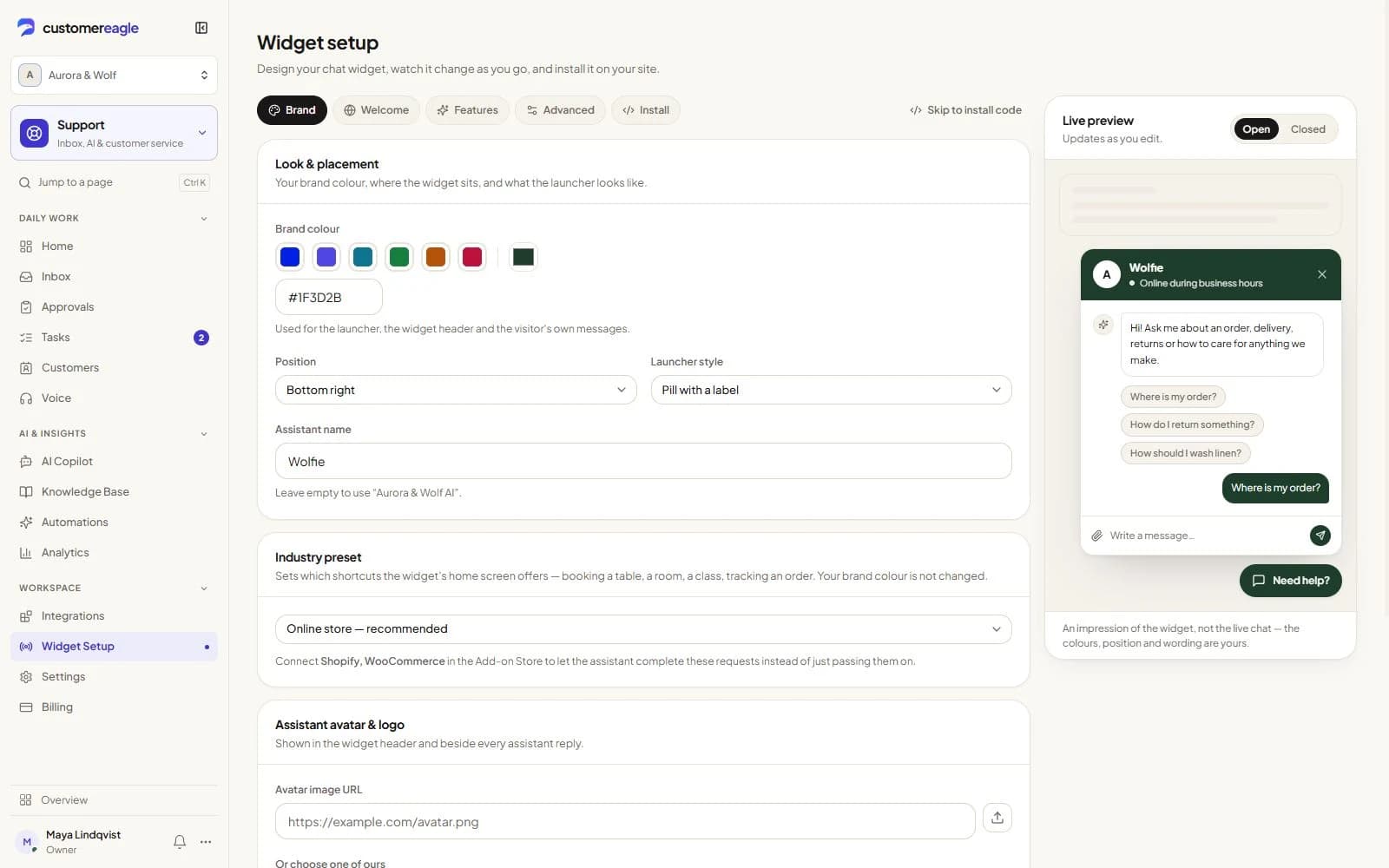Click the Need help? launcher button
1389x868 pixels.
pos(1290,581)
